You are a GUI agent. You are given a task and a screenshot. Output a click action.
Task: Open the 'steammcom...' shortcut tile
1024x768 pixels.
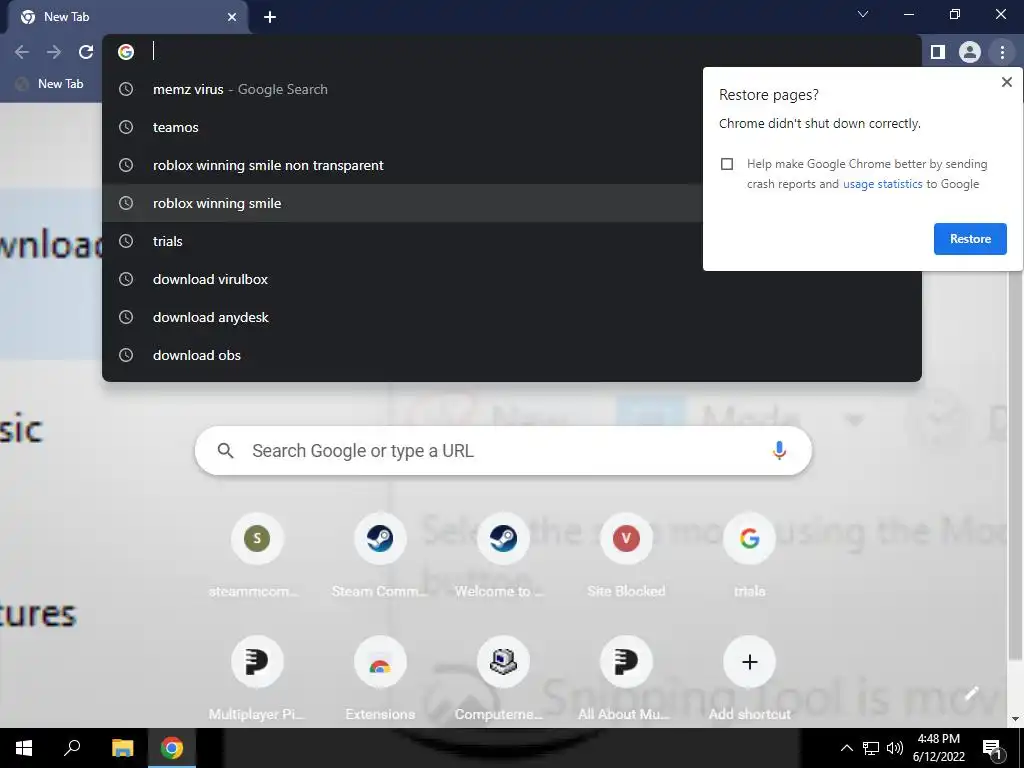coord(257,555)
